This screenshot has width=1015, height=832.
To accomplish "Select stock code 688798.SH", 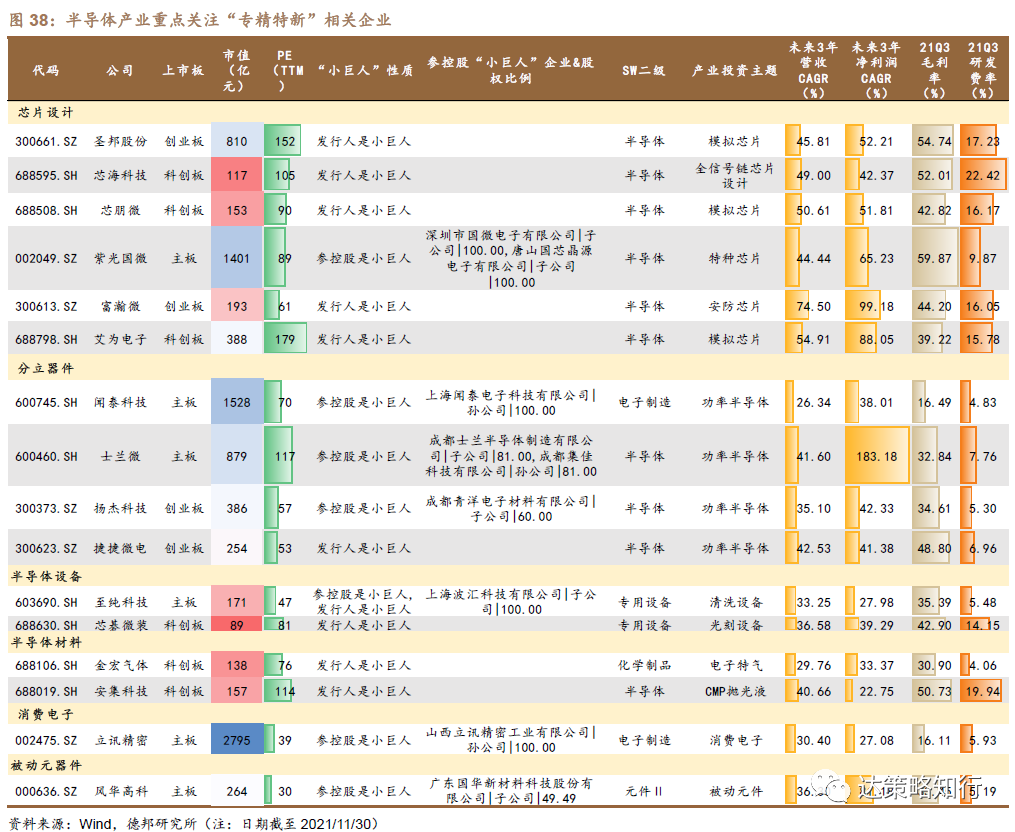I will click(x=46, y=339).
